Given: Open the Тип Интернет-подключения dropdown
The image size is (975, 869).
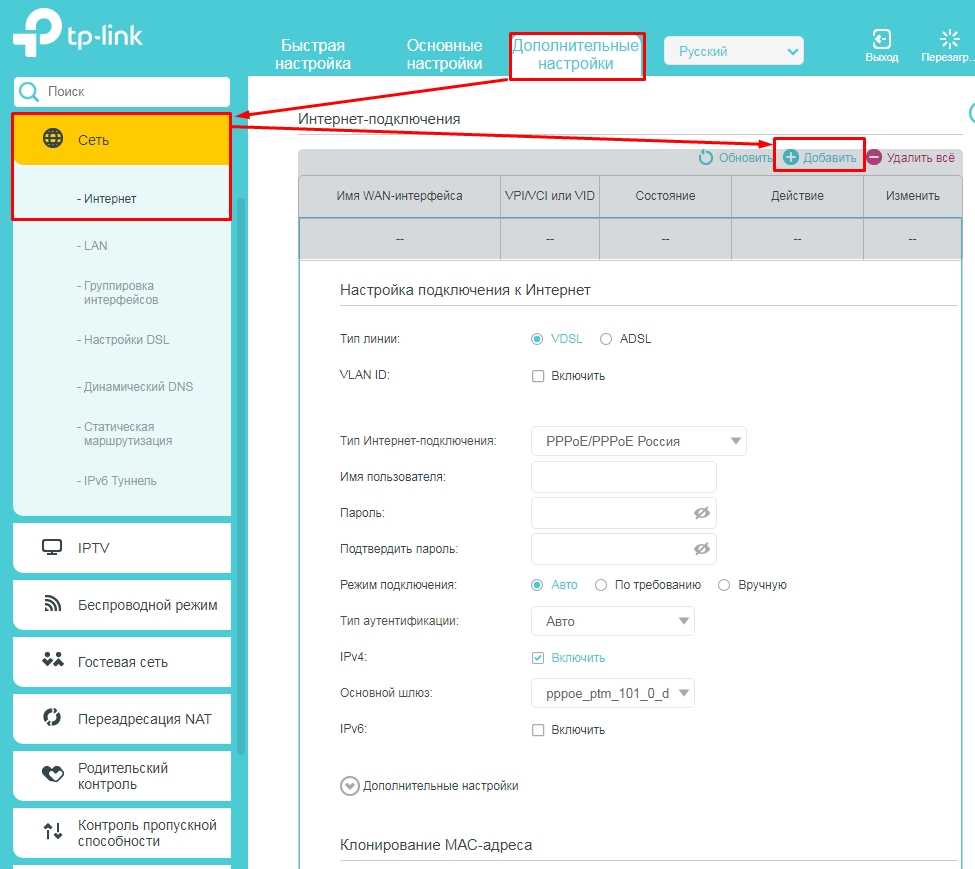Looking at the screenshot, I should [x=638, y=441].
